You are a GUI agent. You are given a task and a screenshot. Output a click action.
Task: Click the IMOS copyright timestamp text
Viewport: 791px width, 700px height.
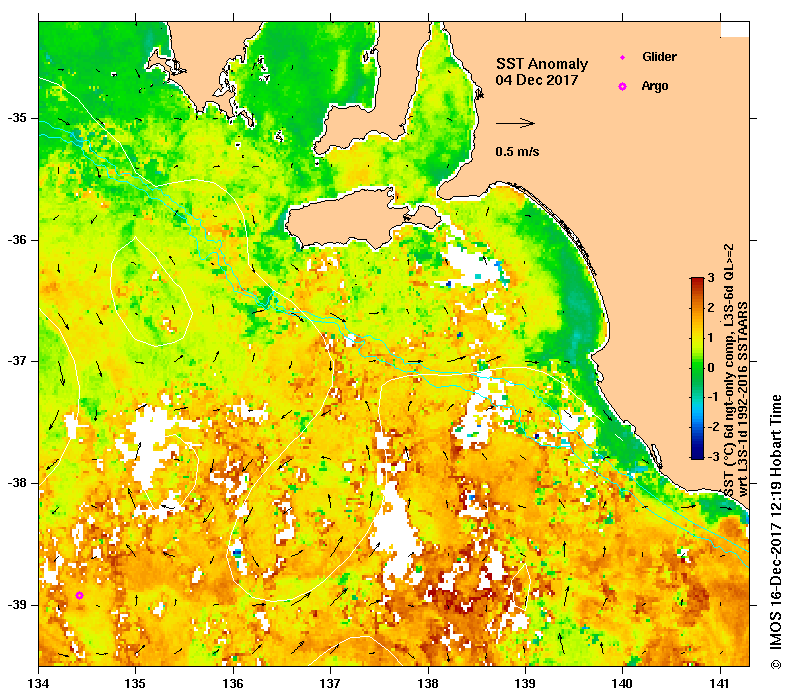(x=775, y=532)
